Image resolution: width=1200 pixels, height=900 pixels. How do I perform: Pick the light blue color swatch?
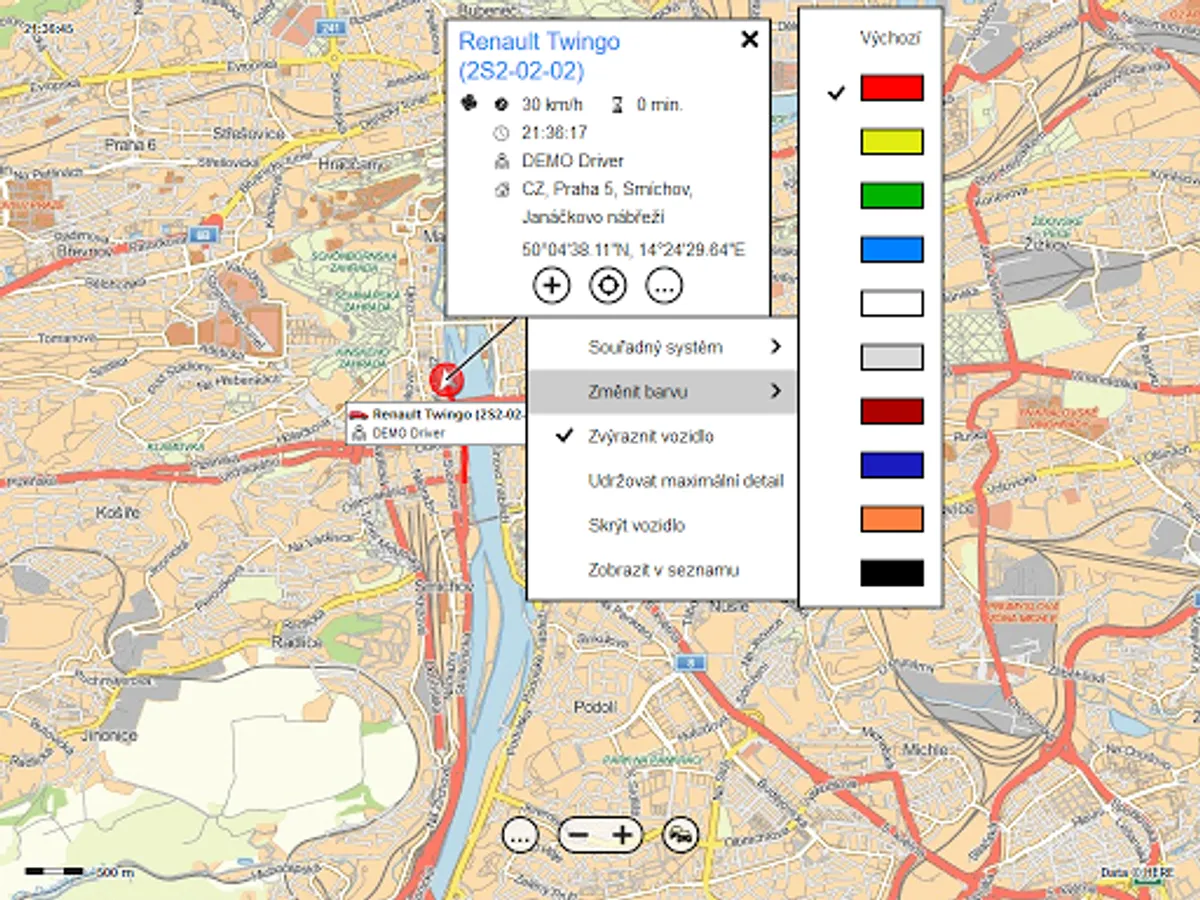pyautogui.click(x=892, y=250)
